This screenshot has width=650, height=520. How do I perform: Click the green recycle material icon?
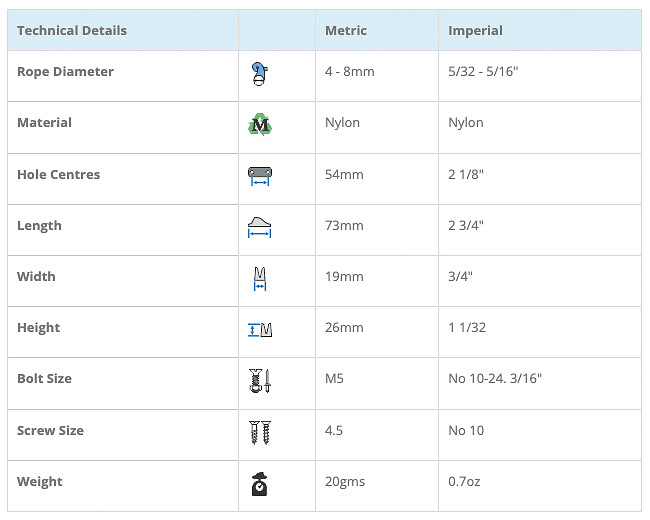click(x=260, y=124)
